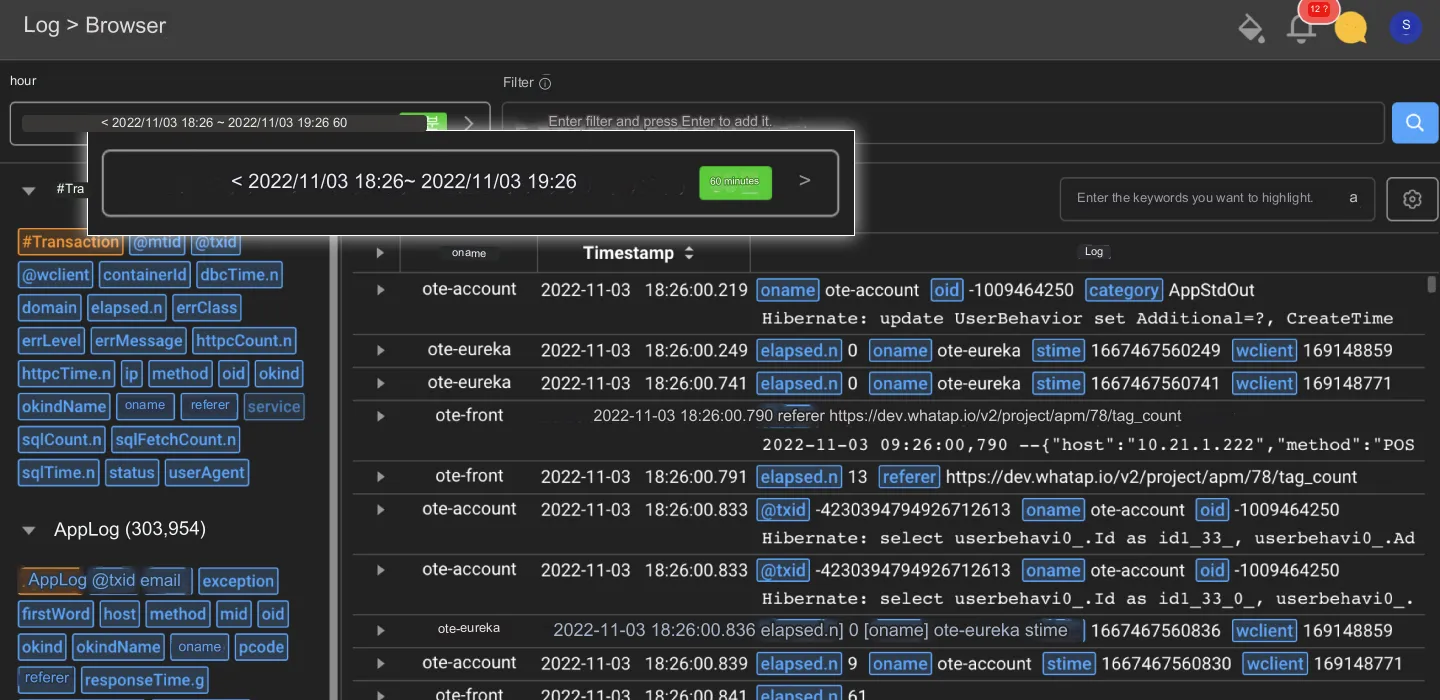Select the exception tag
This screenshot has height=700, width=1440.
[238, 581]
